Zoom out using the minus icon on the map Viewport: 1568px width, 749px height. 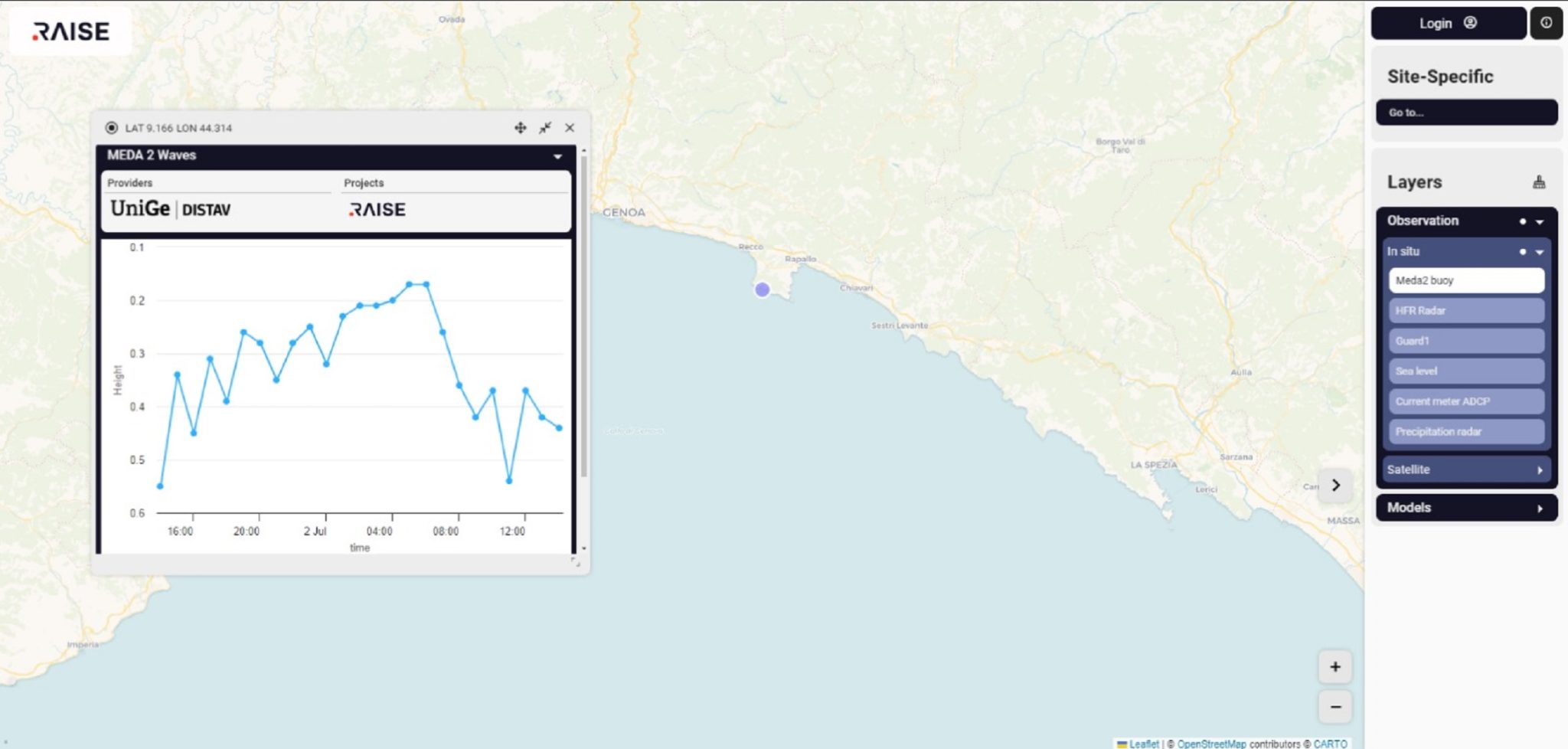(1336, 705)
